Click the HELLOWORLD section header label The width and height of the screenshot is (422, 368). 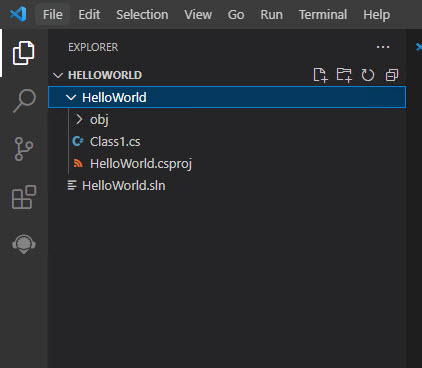coord(105,75)
